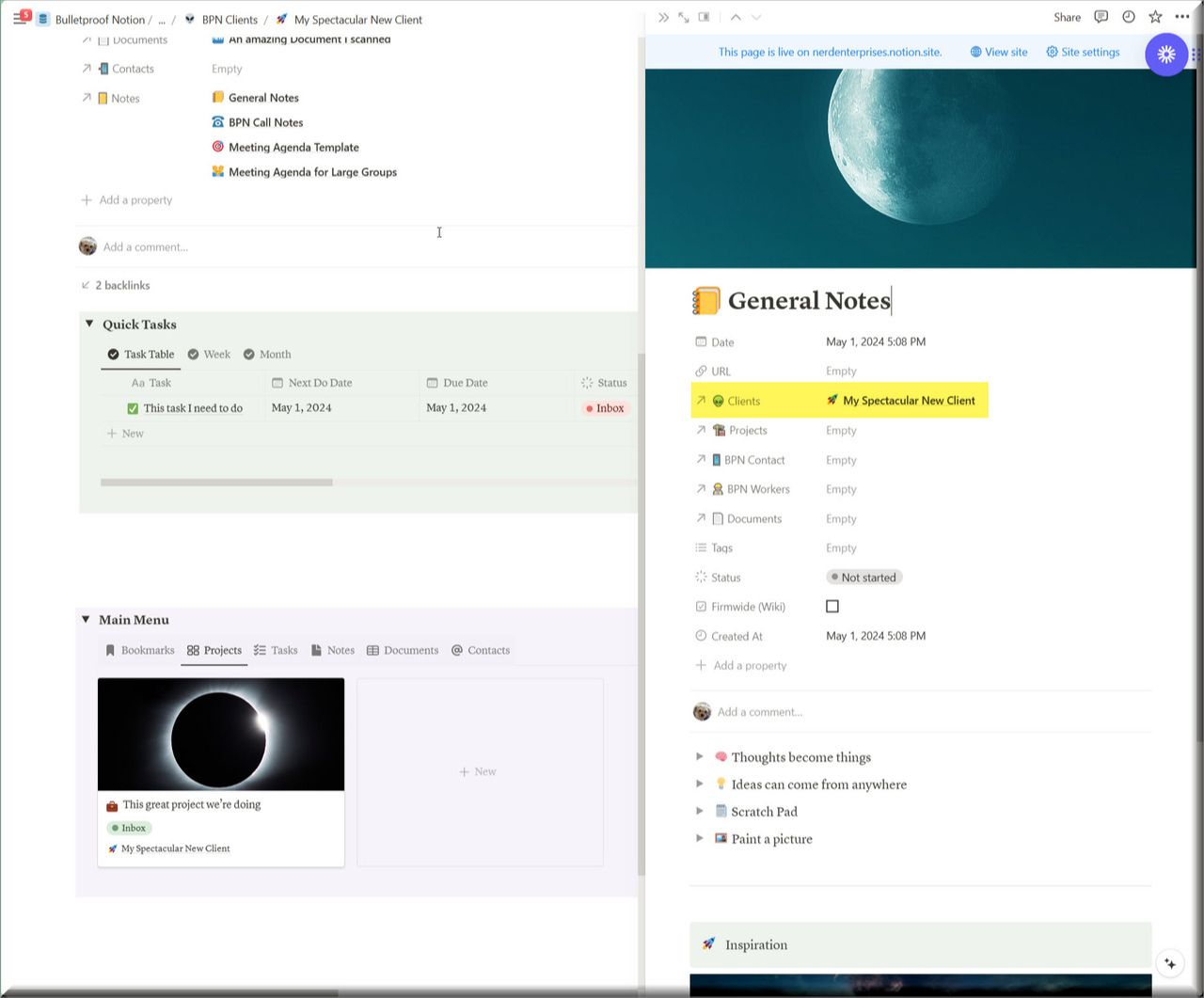Open the Contacts tab in Main Menu
1204x998 pixels.
(x=481, y=650)
